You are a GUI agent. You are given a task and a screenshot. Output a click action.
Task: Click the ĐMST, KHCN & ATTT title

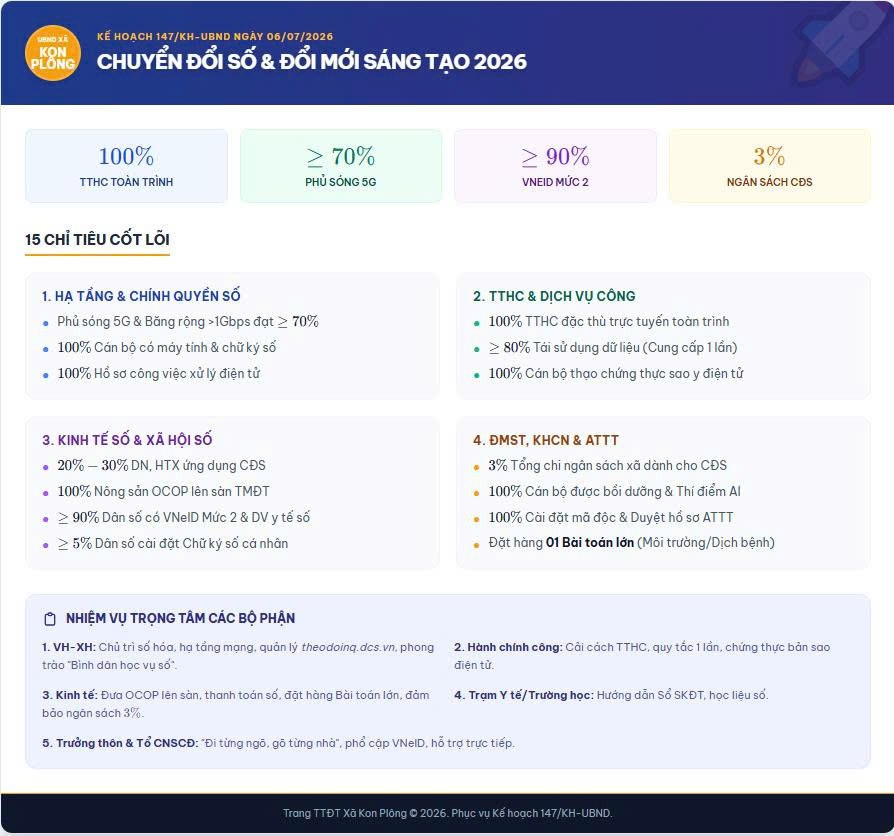click(546, 440)
